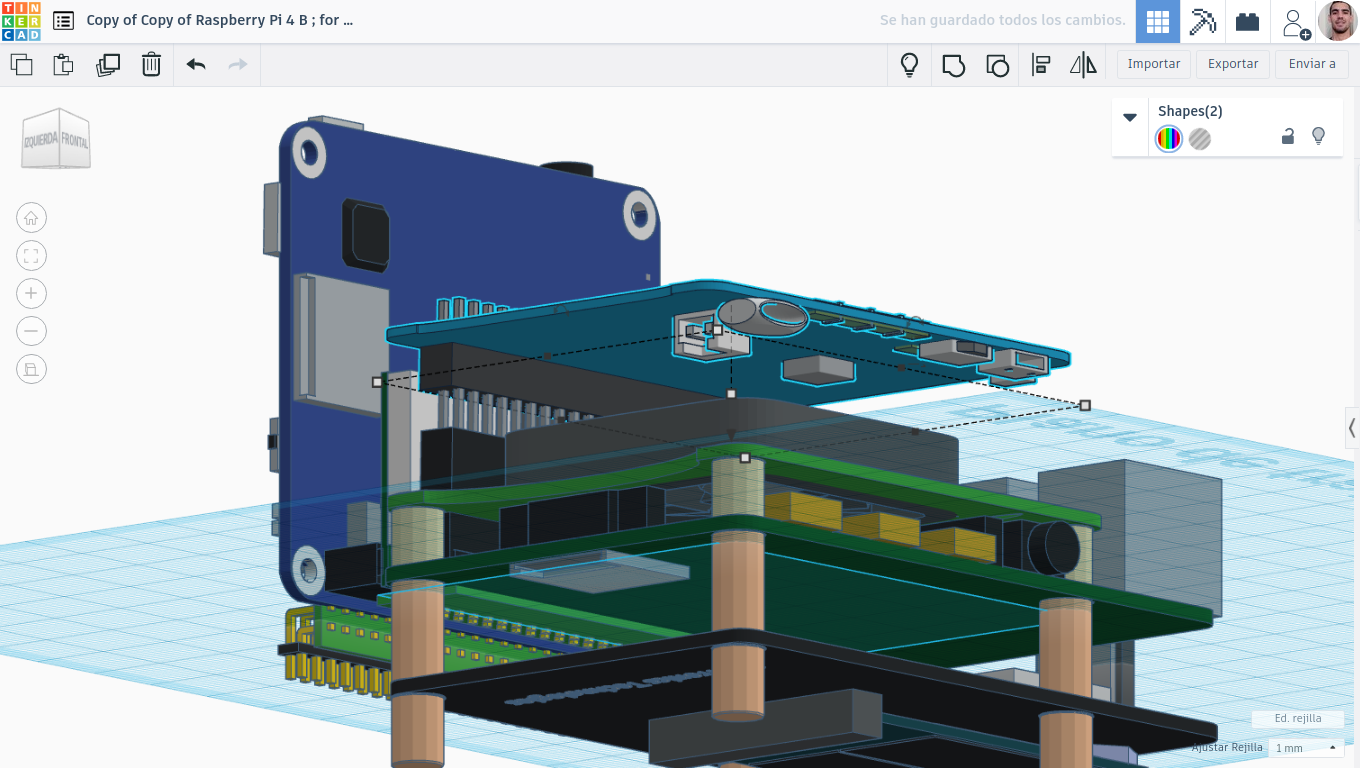Open the Ajustar Rejilla 1 mm dropdown
The width and height of the screenshot is (1360, 768).
click(1305, 748)
